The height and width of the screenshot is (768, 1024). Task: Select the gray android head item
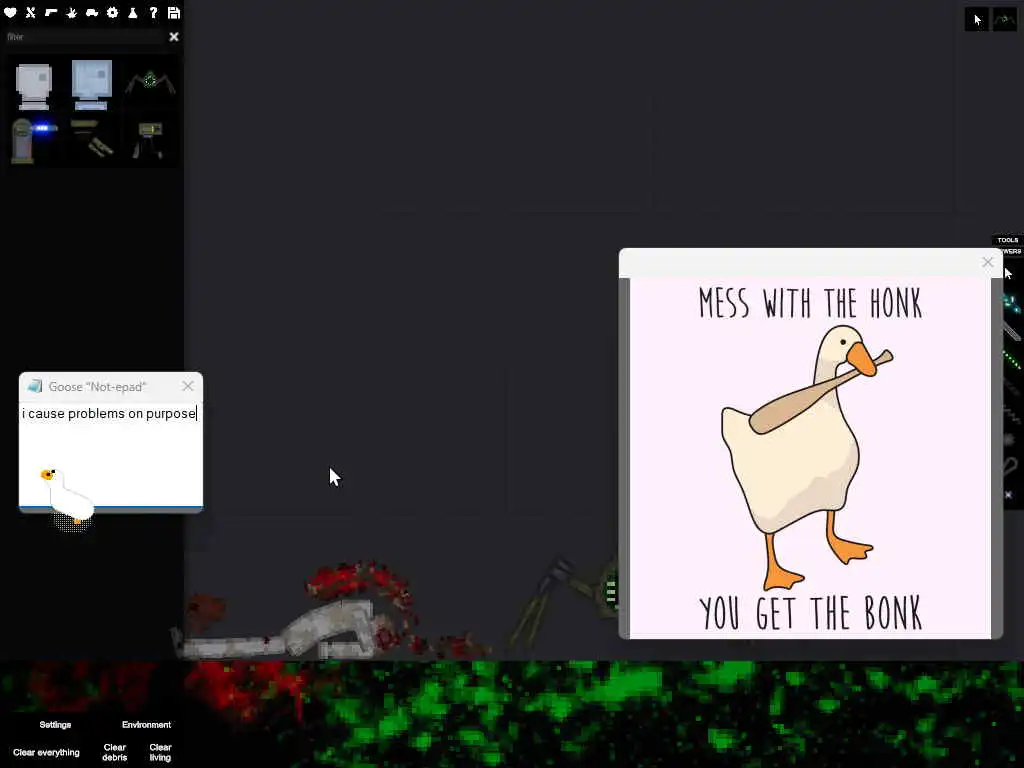pyautogui.click(x=33, y=86)
